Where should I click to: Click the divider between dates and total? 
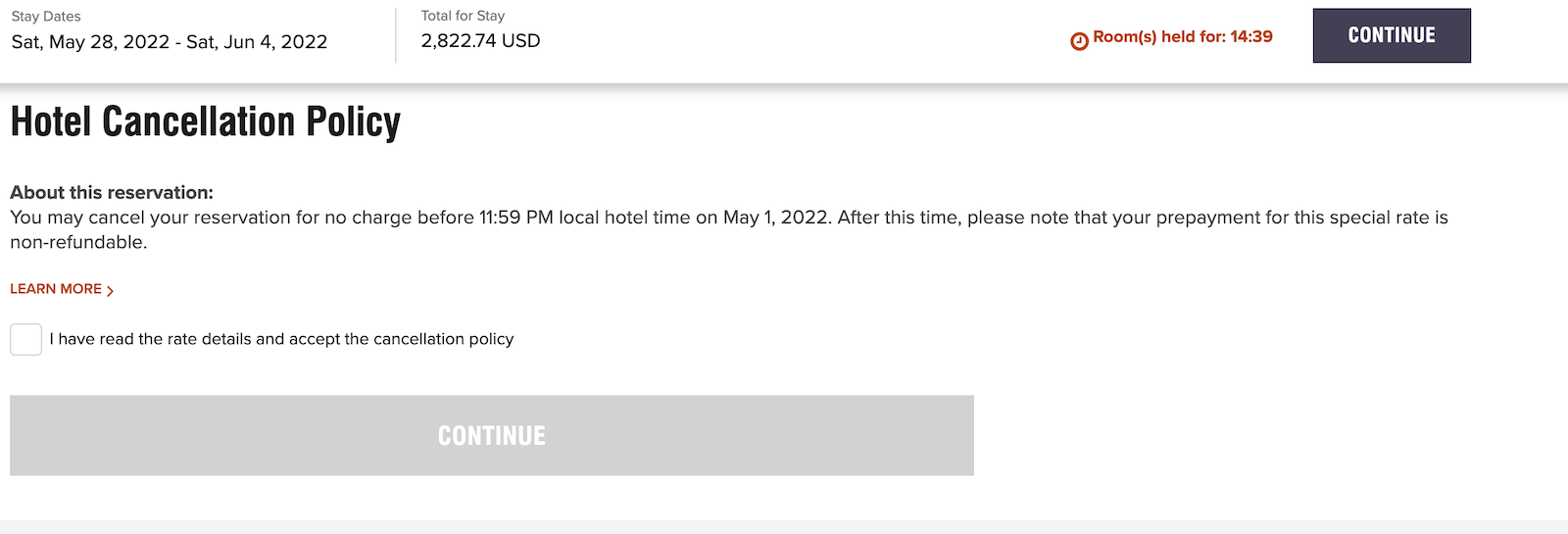[396, 35]
